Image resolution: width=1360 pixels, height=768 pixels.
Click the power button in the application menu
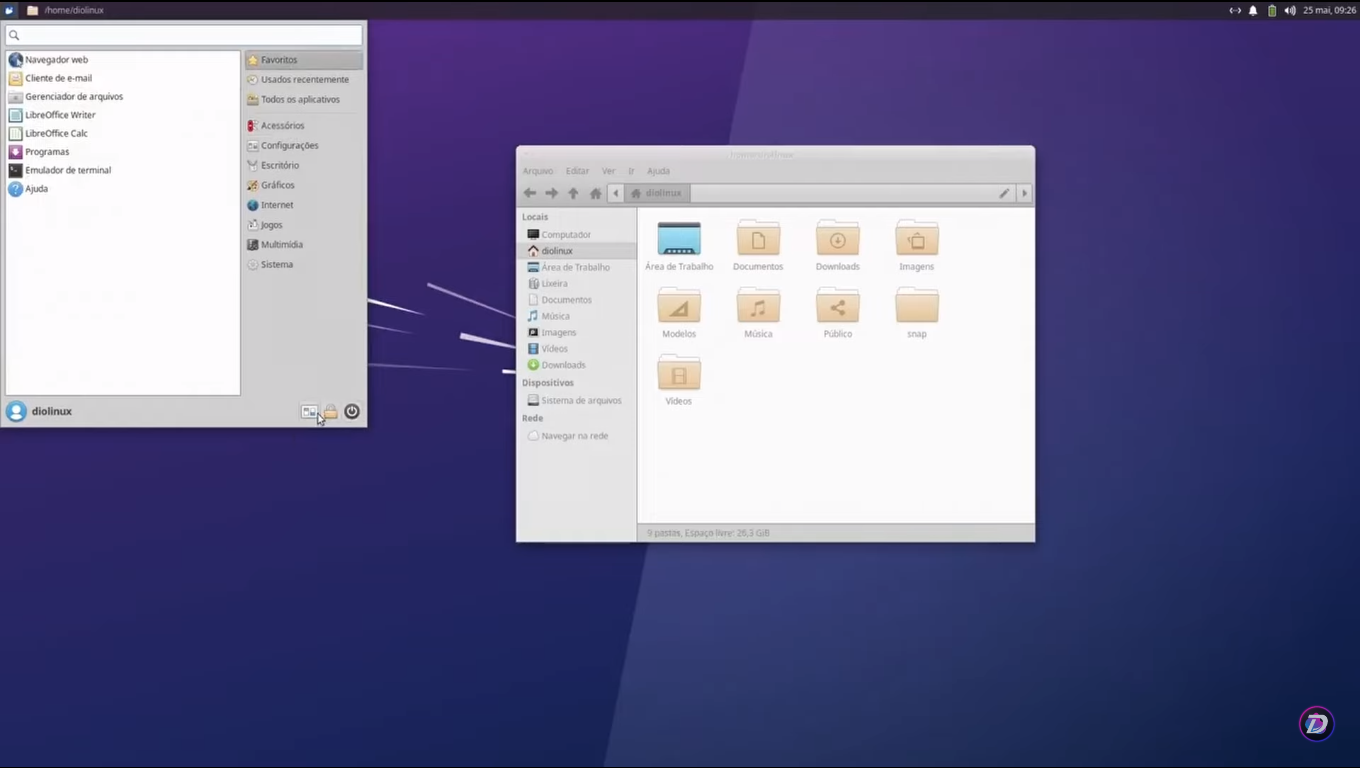[x=351, y=411]
